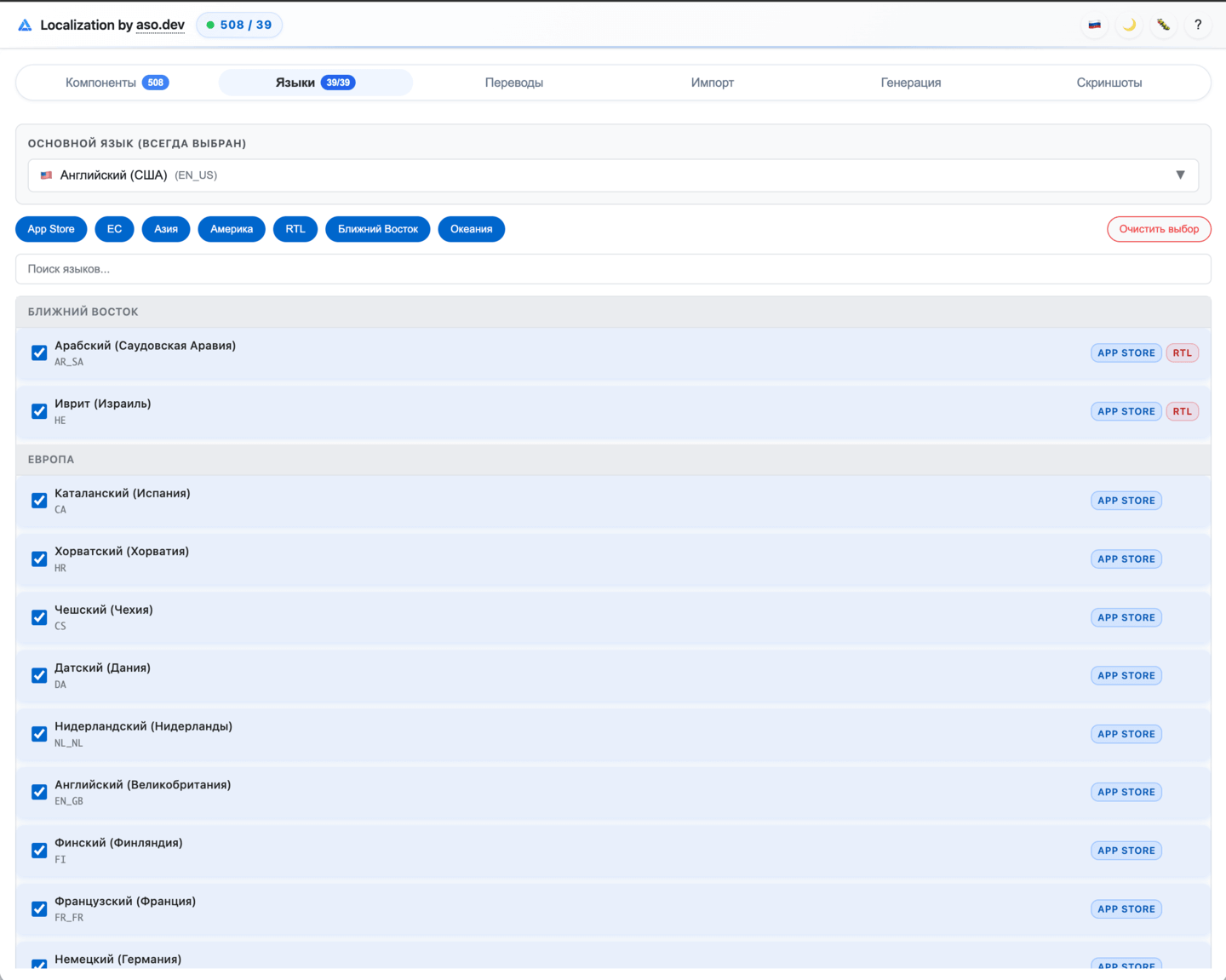Viewport: 1226px width, 980px height.
Task: Uncheck Arabic (Saudi Arabia) language checkbox
Action: pyautogui.click(x=39, y=353)
